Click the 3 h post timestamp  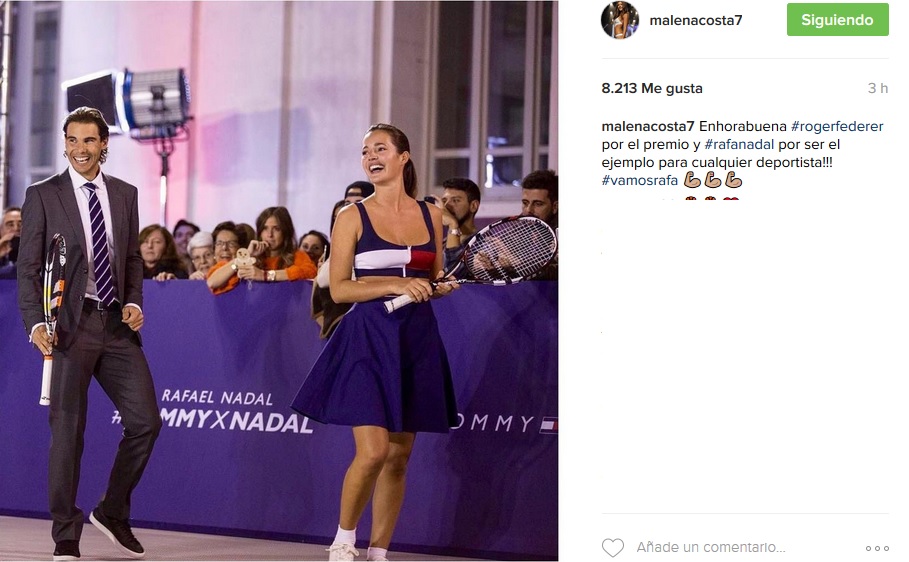coord(878,88)
